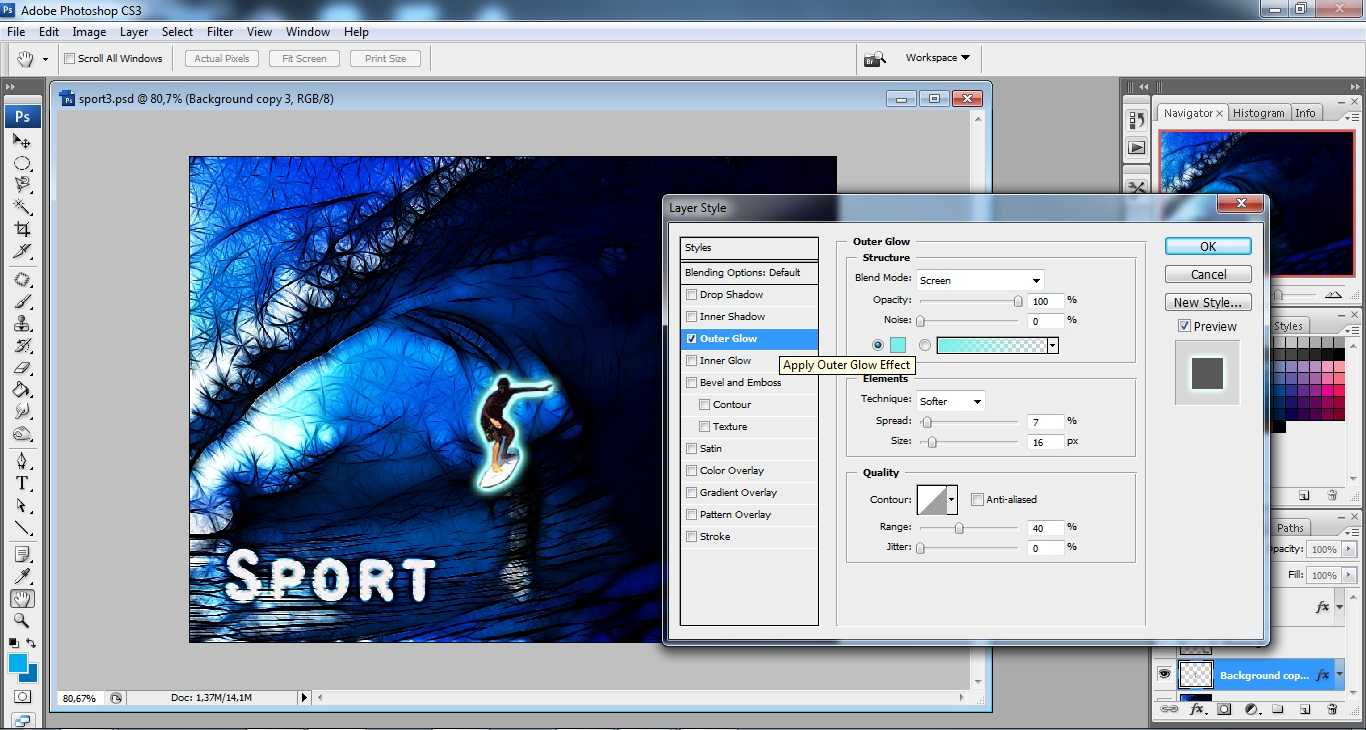Click the Actual Pixels button
The height and width of the screenshot is (730, 1366).
(222, 59)
